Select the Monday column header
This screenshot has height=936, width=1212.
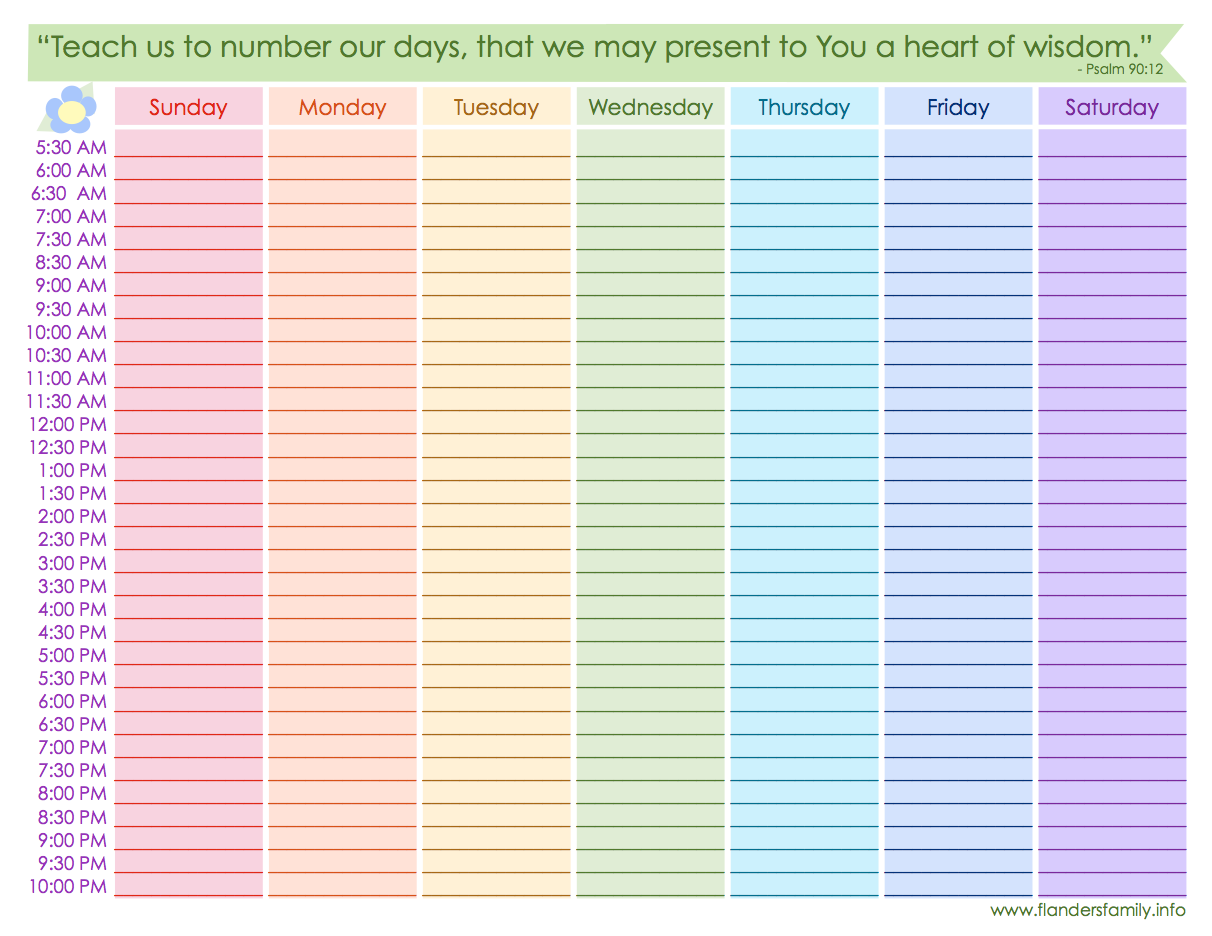pyautogui.click(x=342, y=107)
